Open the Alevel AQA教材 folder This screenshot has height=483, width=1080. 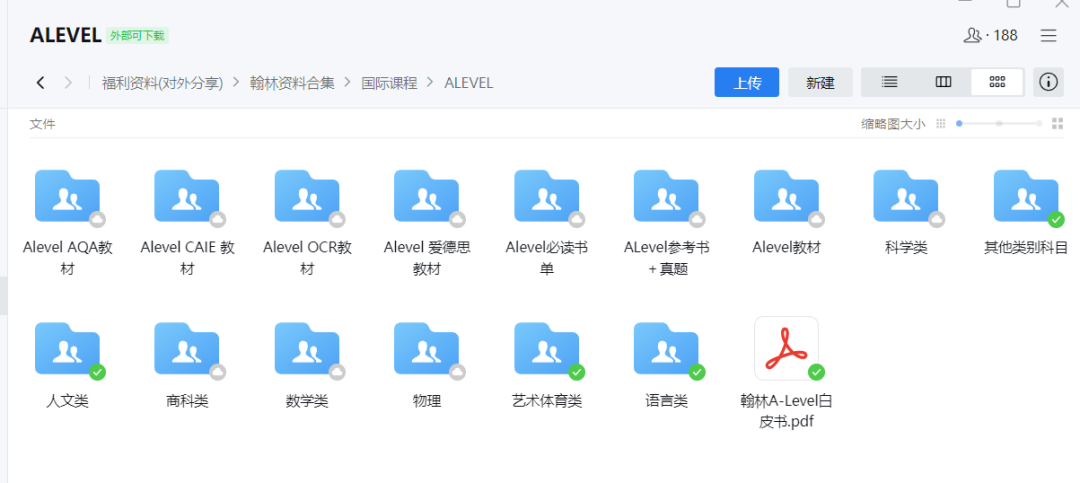tap(67, 196)
